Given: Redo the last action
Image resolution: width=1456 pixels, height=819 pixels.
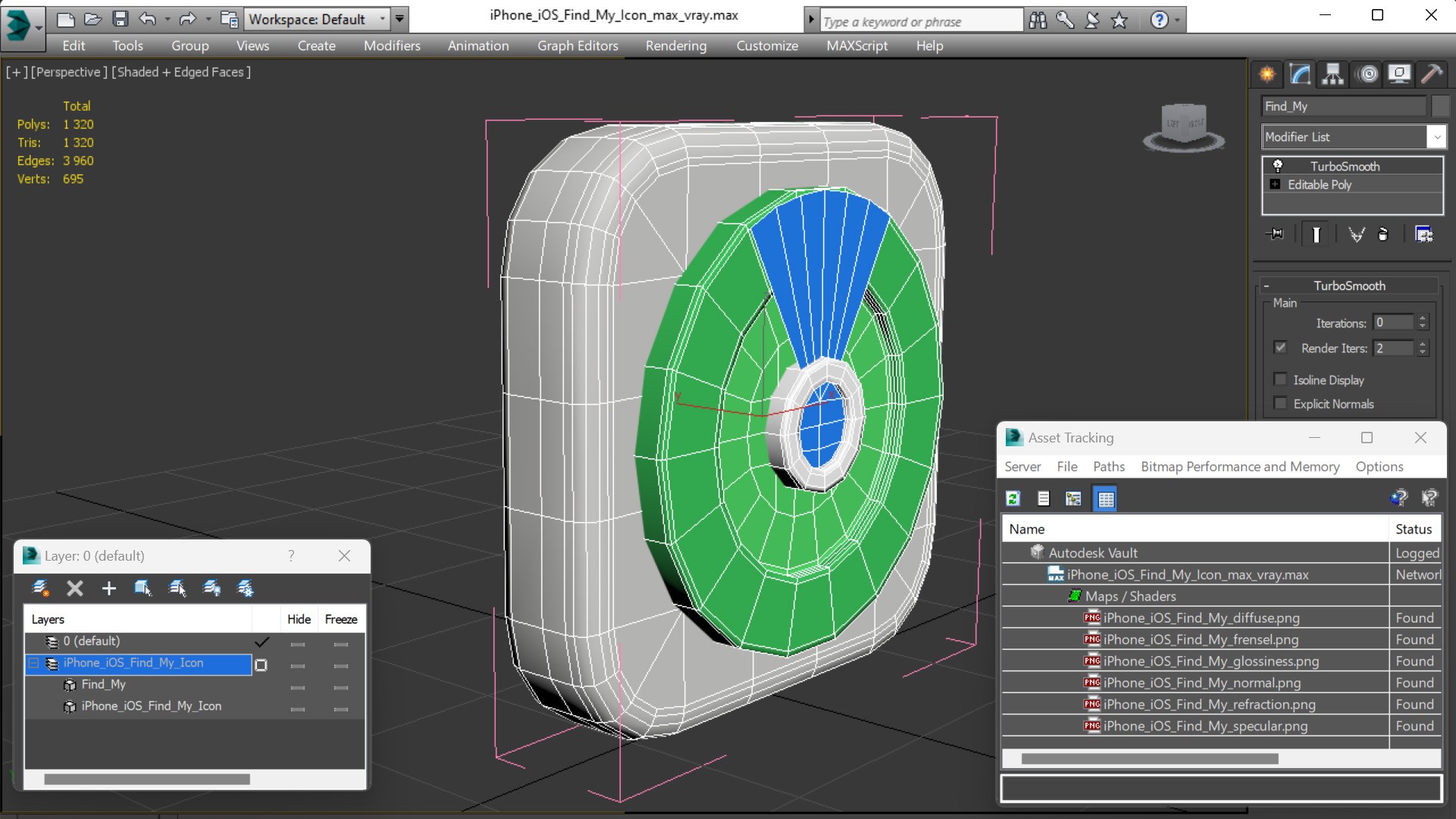Looking at the screenshot, I should 187,19.
